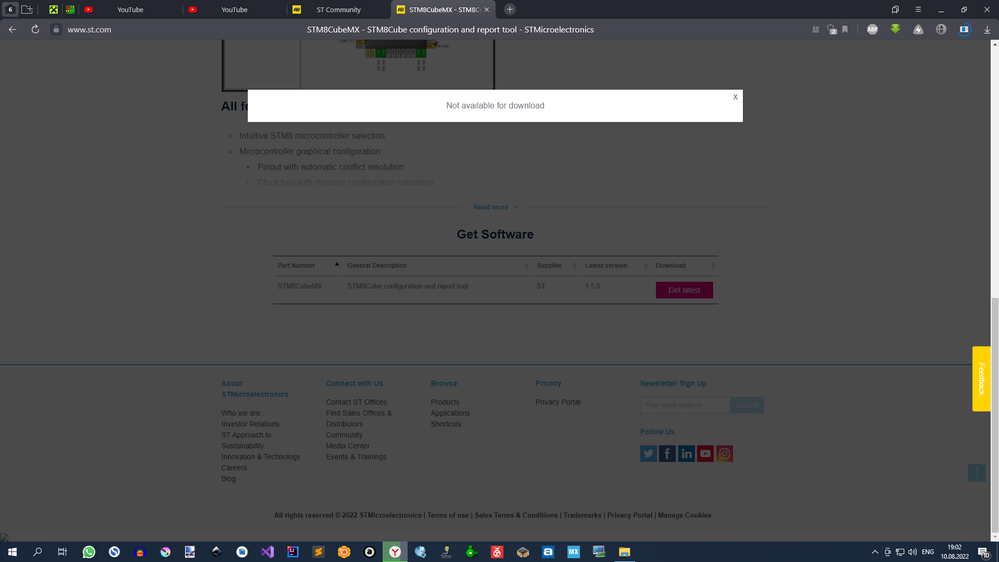Open the Terms of use footer link
The height and width of the screenshot is (562, 999).
[448, 515]
